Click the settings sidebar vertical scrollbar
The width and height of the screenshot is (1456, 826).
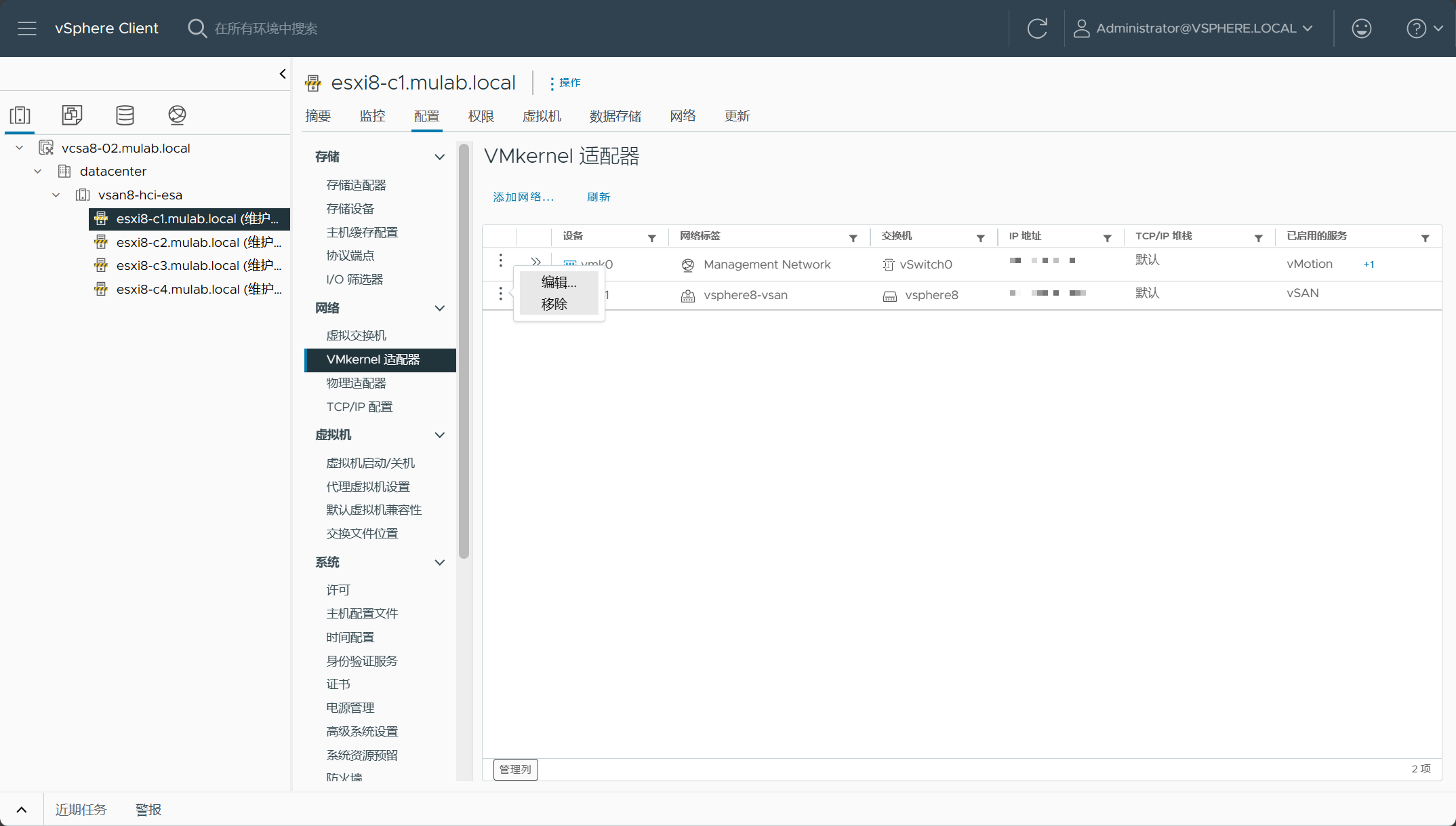pyautogui.click(x=464, y=351)
